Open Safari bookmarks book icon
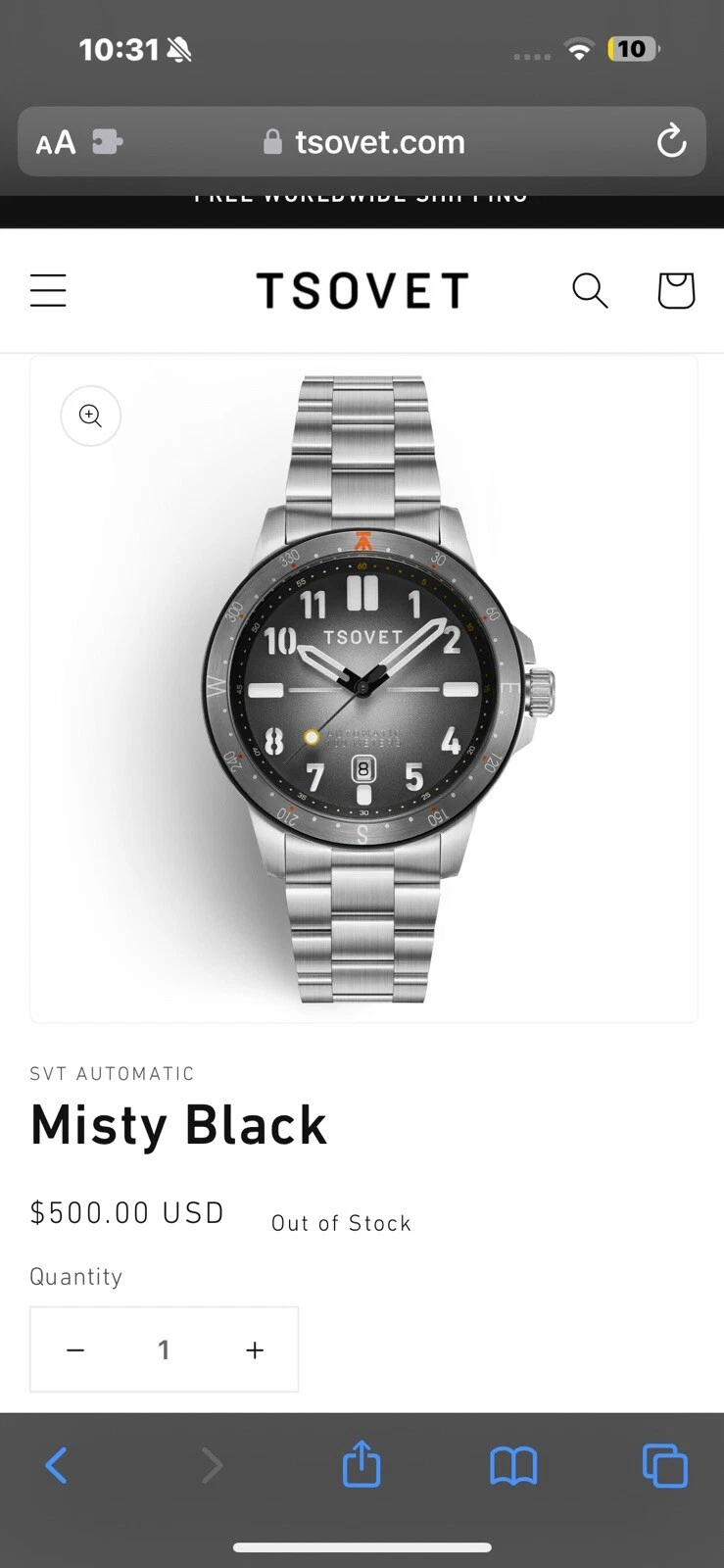Screen dimensions: 724x1568 513,1466
